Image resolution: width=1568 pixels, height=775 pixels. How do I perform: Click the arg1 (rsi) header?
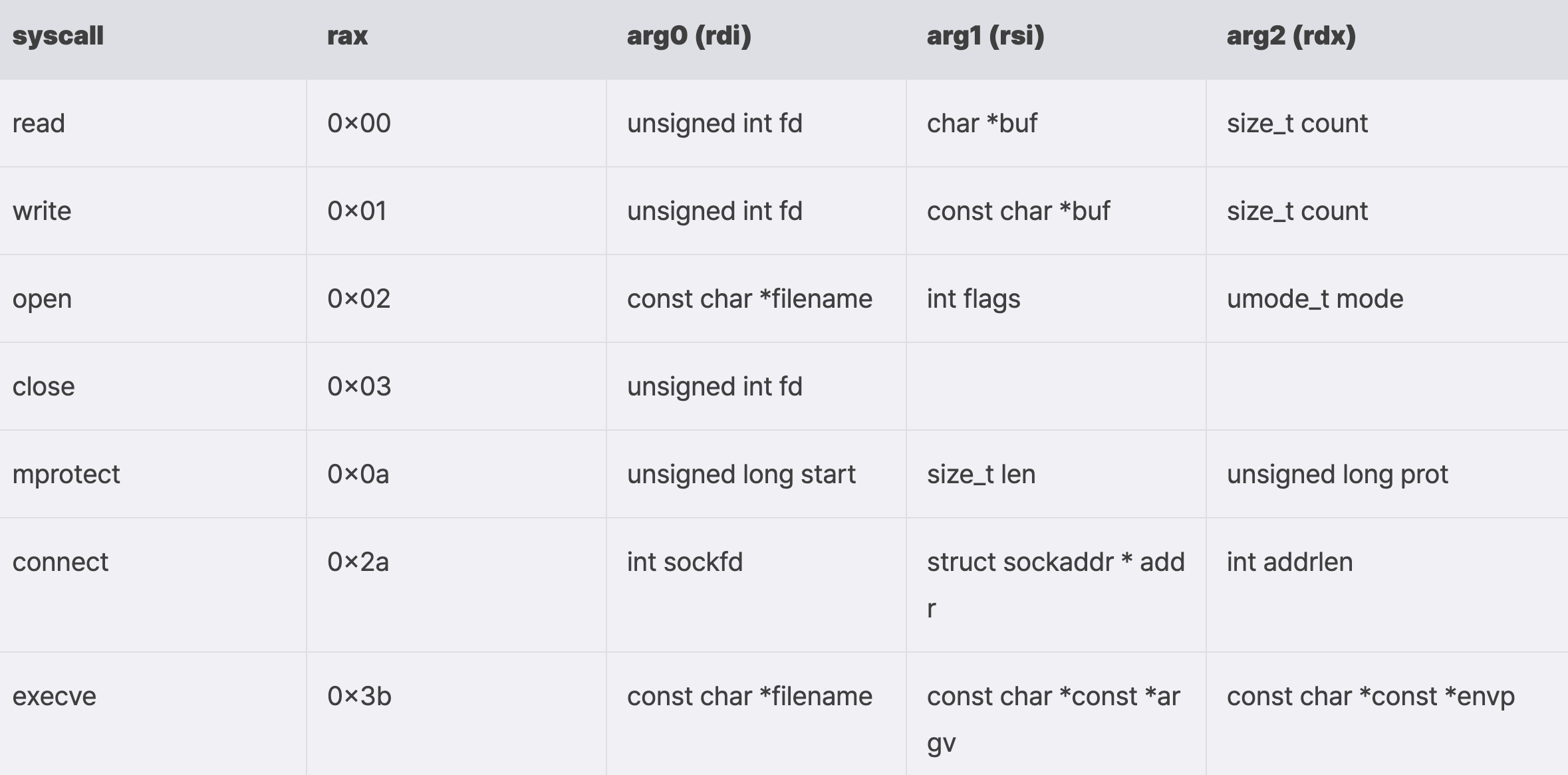tap(985, 36)
